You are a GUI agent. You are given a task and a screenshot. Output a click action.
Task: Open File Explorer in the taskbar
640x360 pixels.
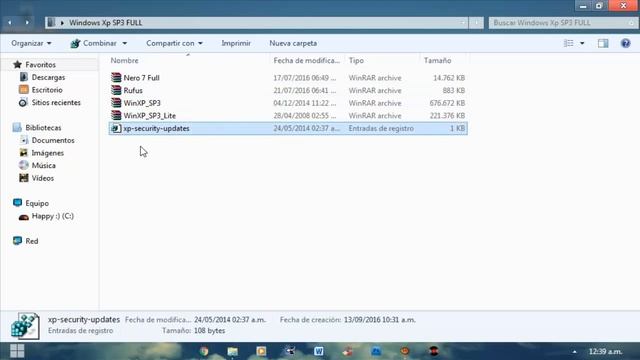(232, 351)
